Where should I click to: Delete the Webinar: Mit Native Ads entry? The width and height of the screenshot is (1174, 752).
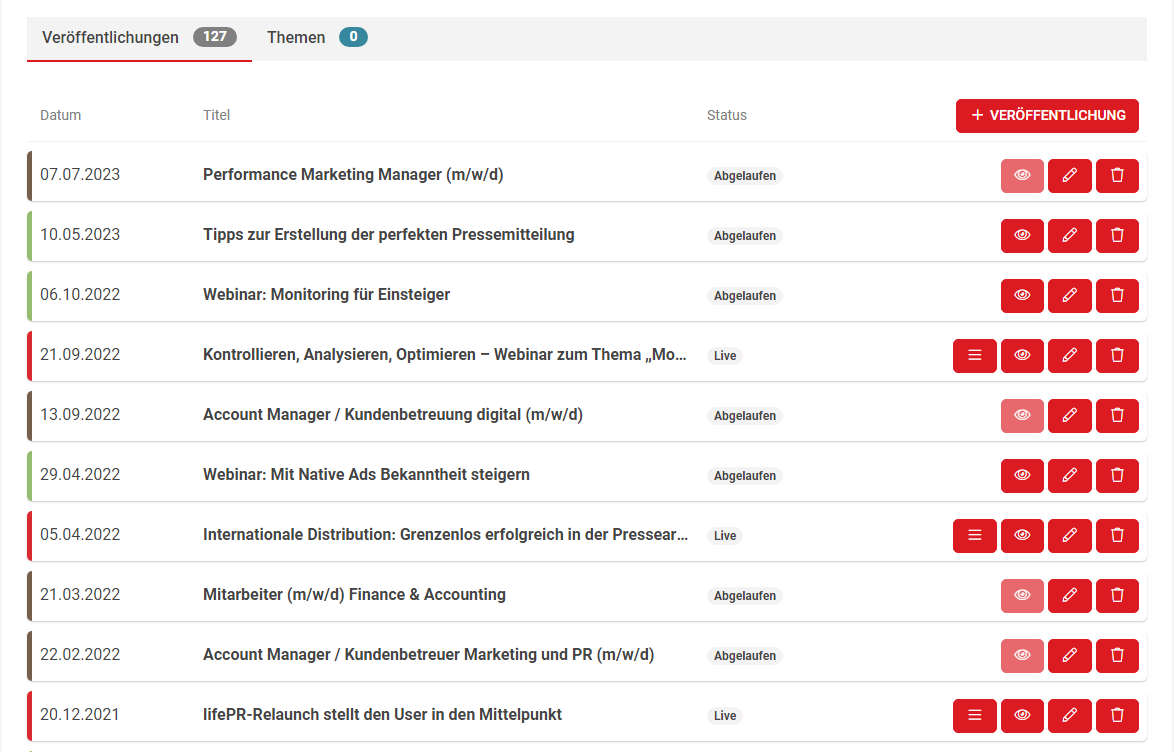(x=1117, y=475)
